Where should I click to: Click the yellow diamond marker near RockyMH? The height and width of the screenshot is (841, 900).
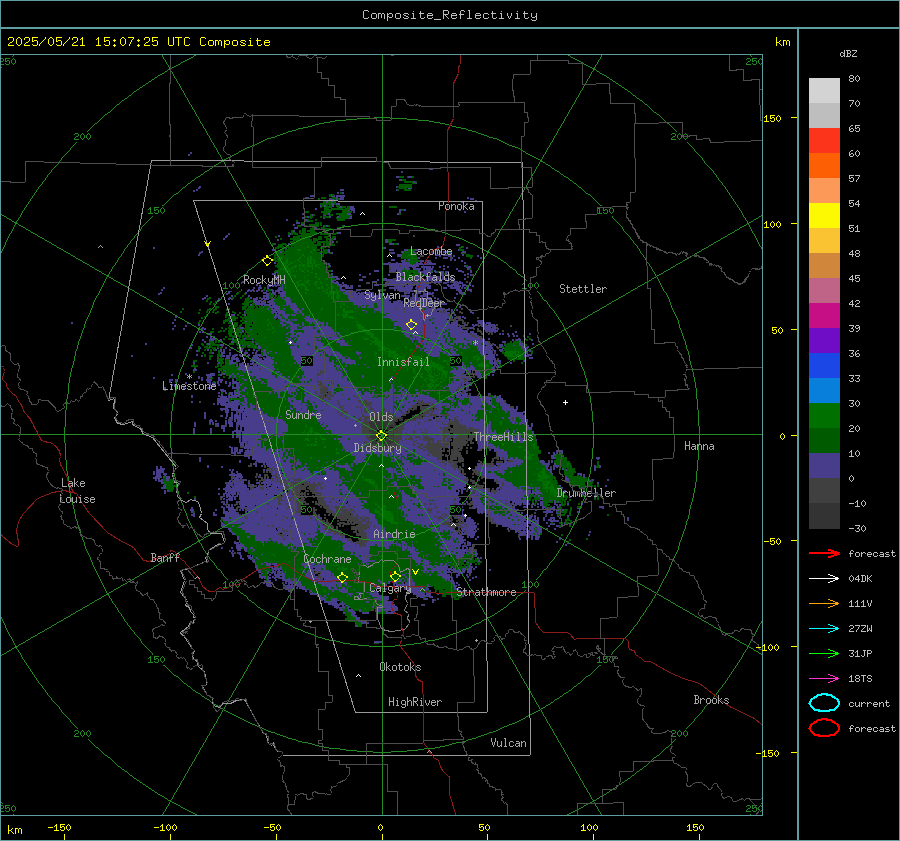(267, 261)
